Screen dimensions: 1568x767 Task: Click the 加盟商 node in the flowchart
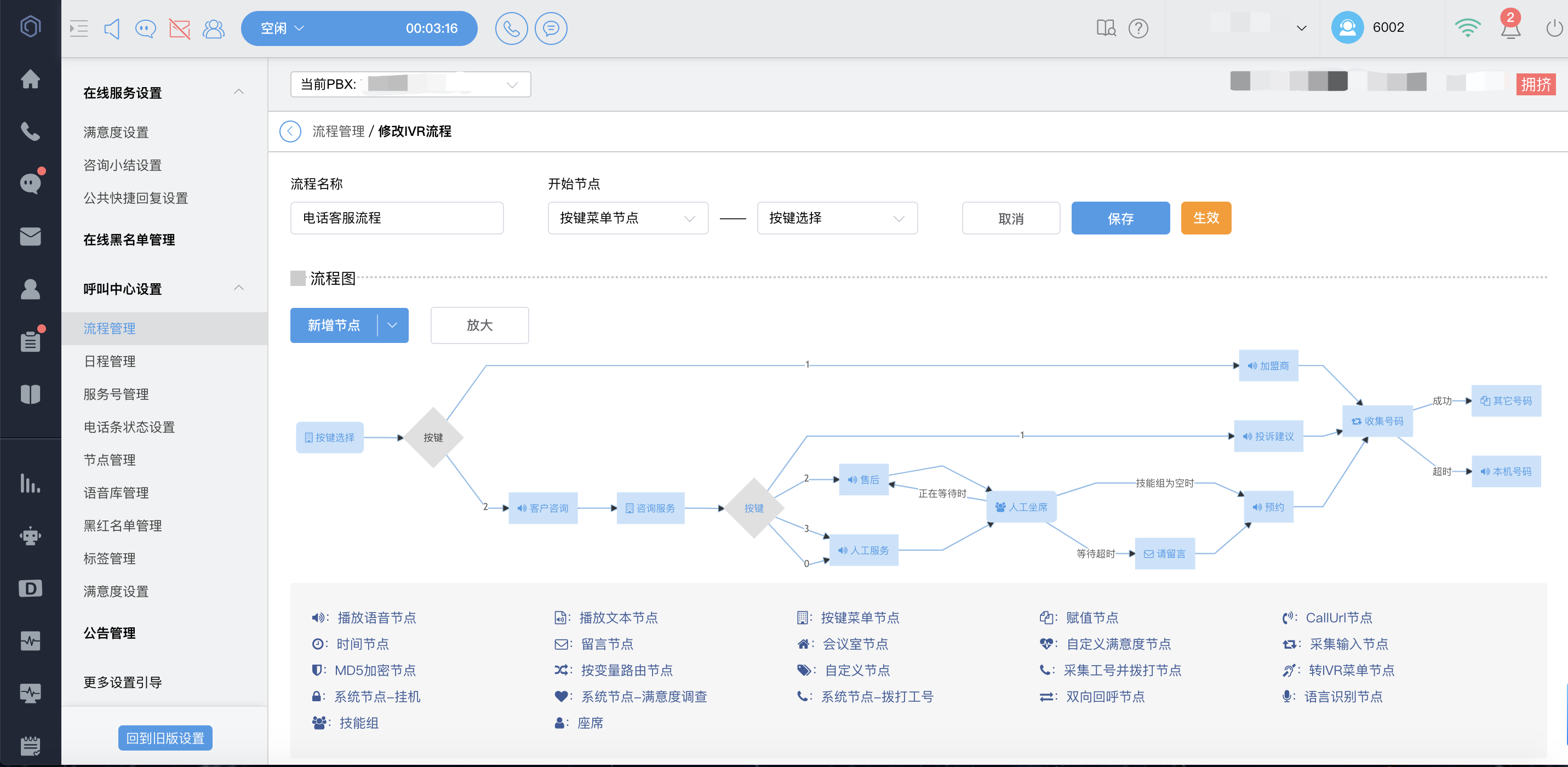coord(1268,365)
